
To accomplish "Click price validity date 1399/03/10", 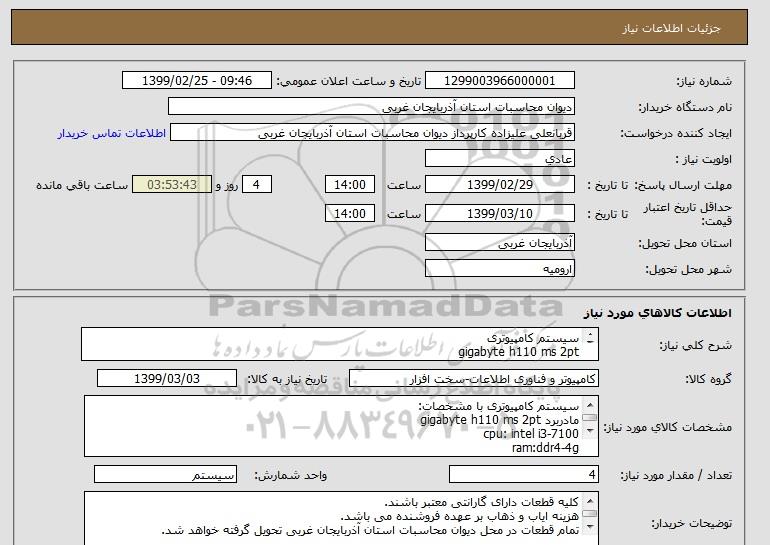I will pos(499,214).
